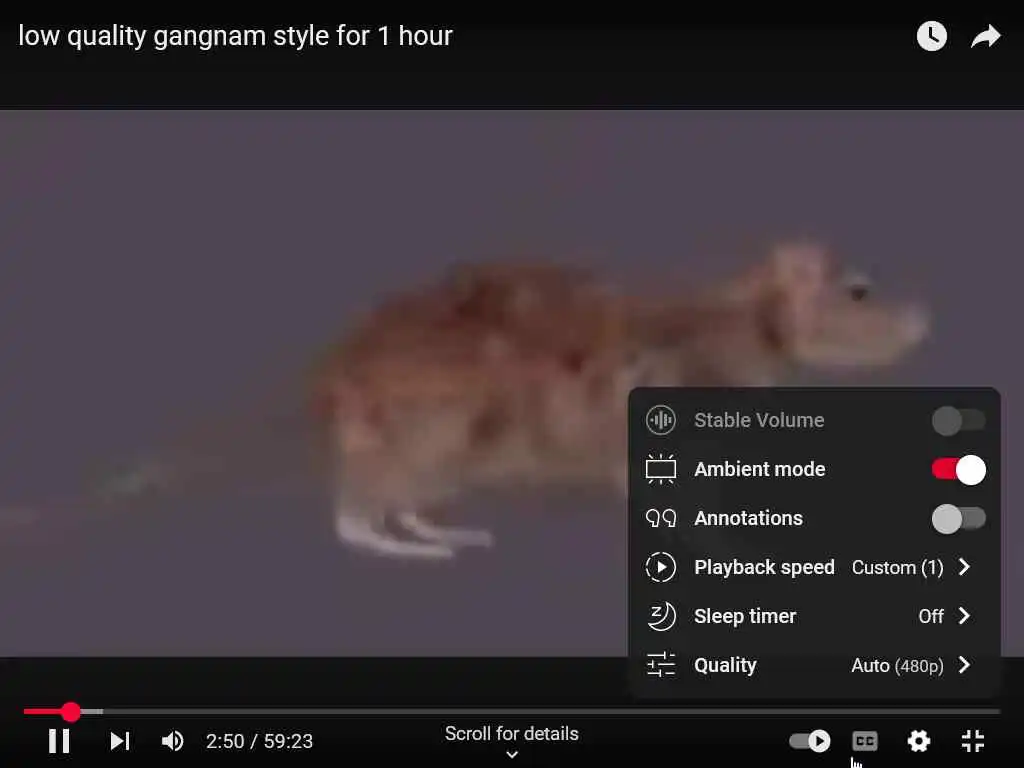Click the video title text
This screenshot has width=1024, height=768.
click(235, 36)
